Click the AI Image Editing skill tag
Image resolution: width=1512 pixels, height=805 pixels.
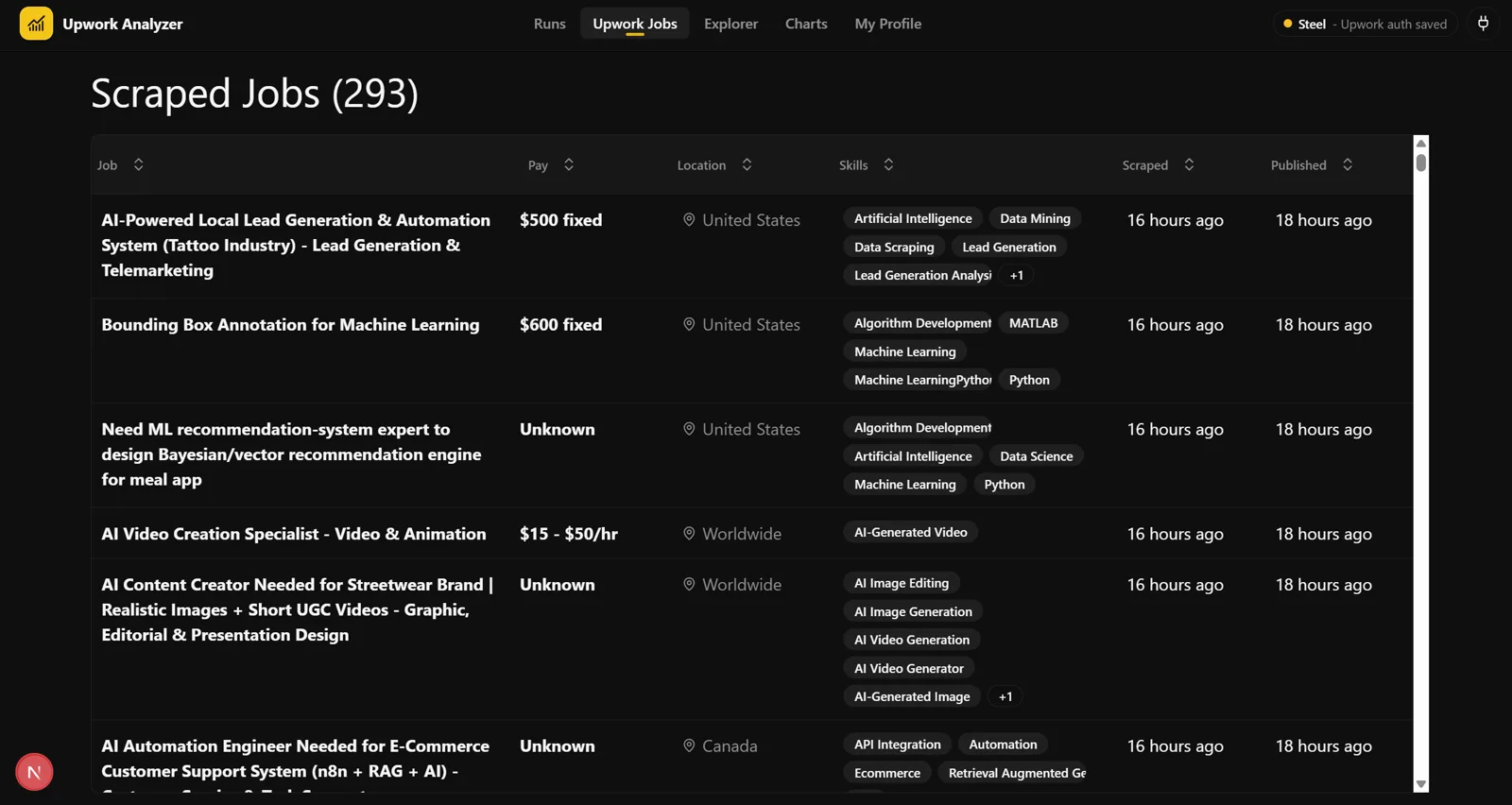pyautogui.click(x=902, y=583)
